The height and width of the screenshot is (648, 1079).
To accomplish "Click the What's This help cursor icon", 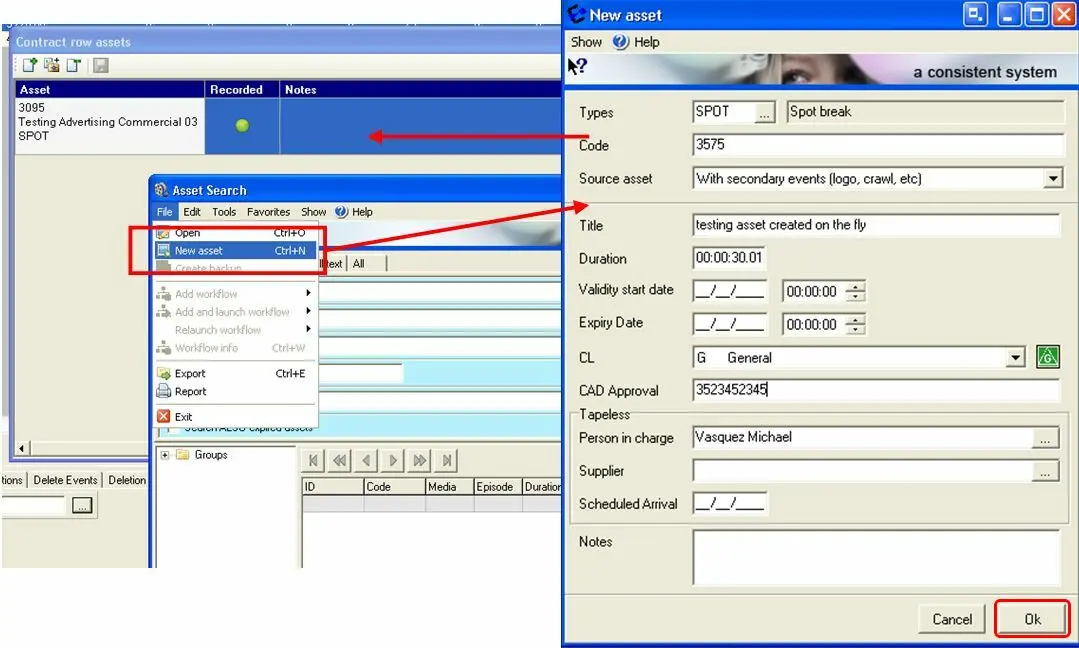I will [x=577, y=68].
